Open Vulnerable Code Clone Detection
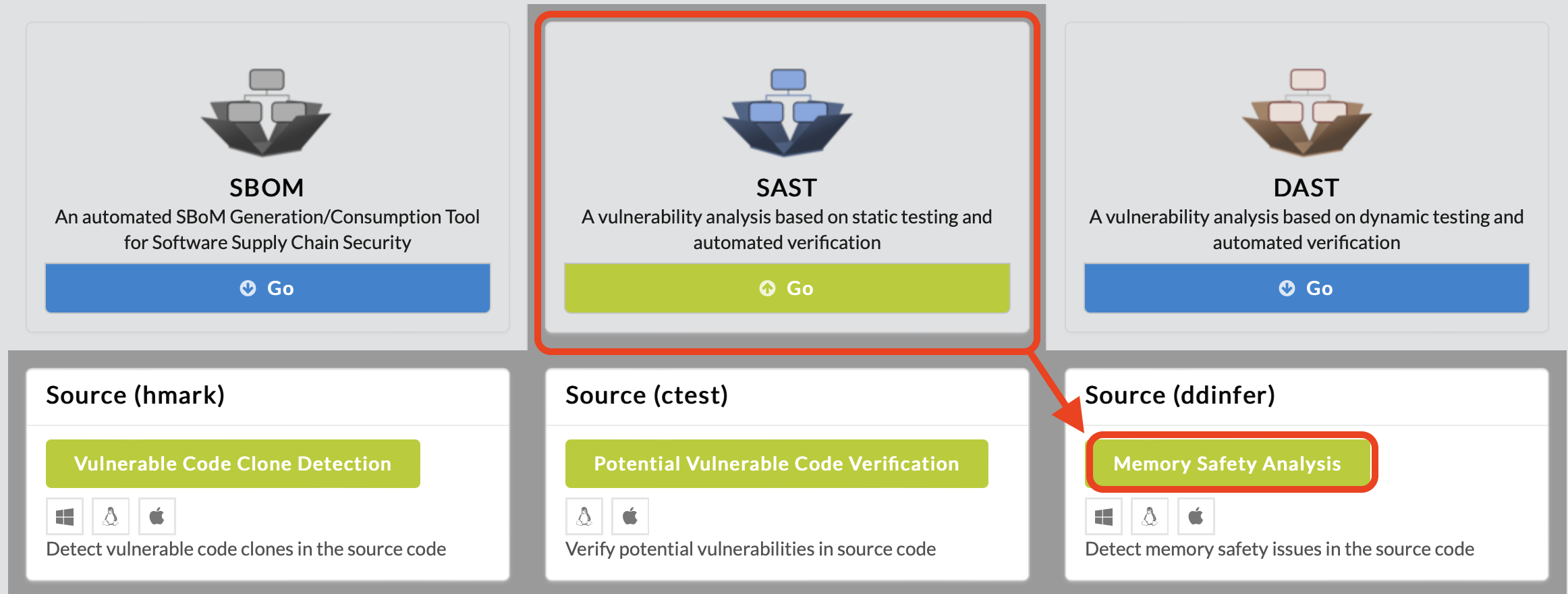 click(233, 464)
